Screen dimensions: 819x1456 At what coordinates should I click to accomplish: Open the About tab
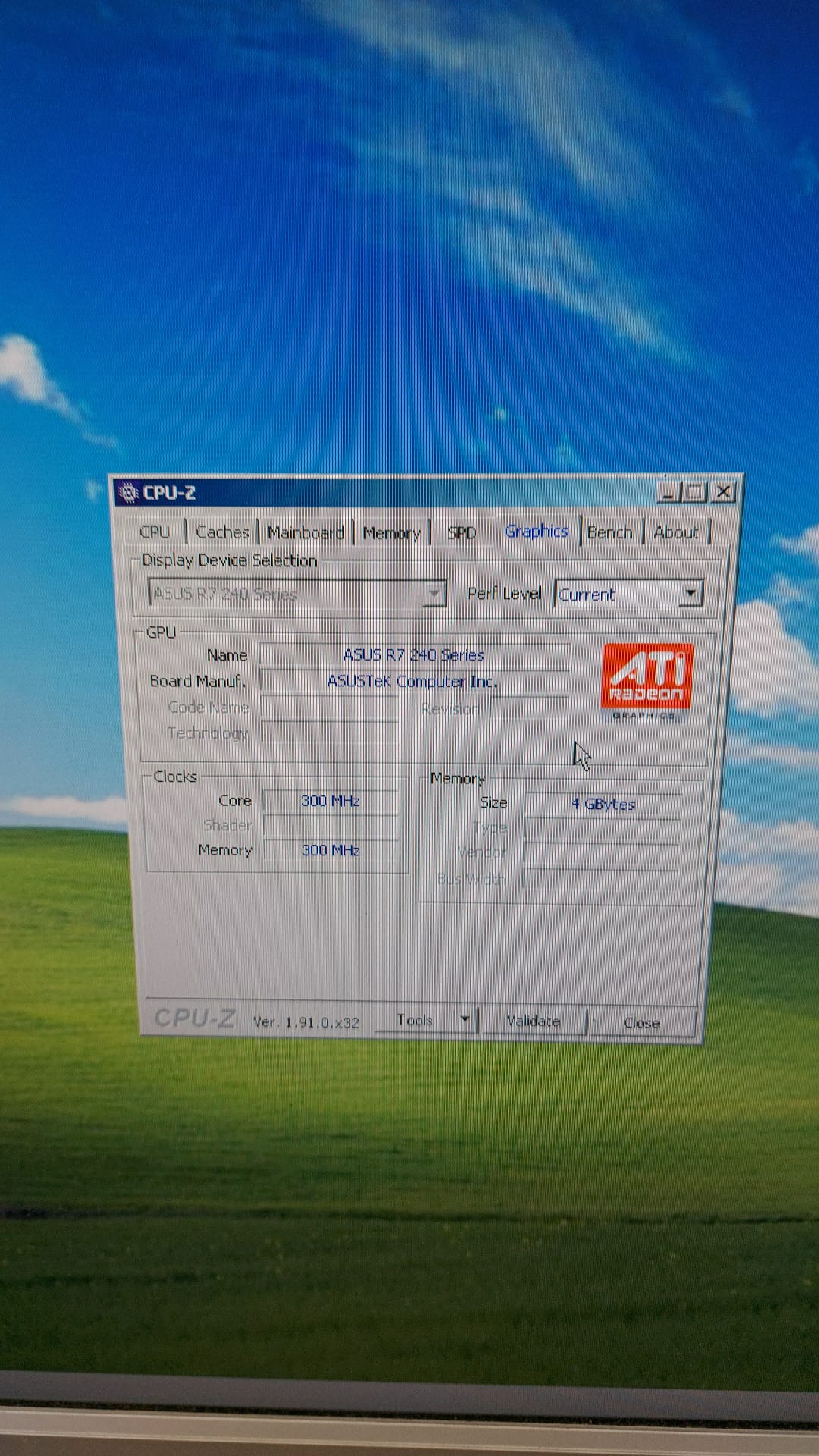(x=676, y=532)
